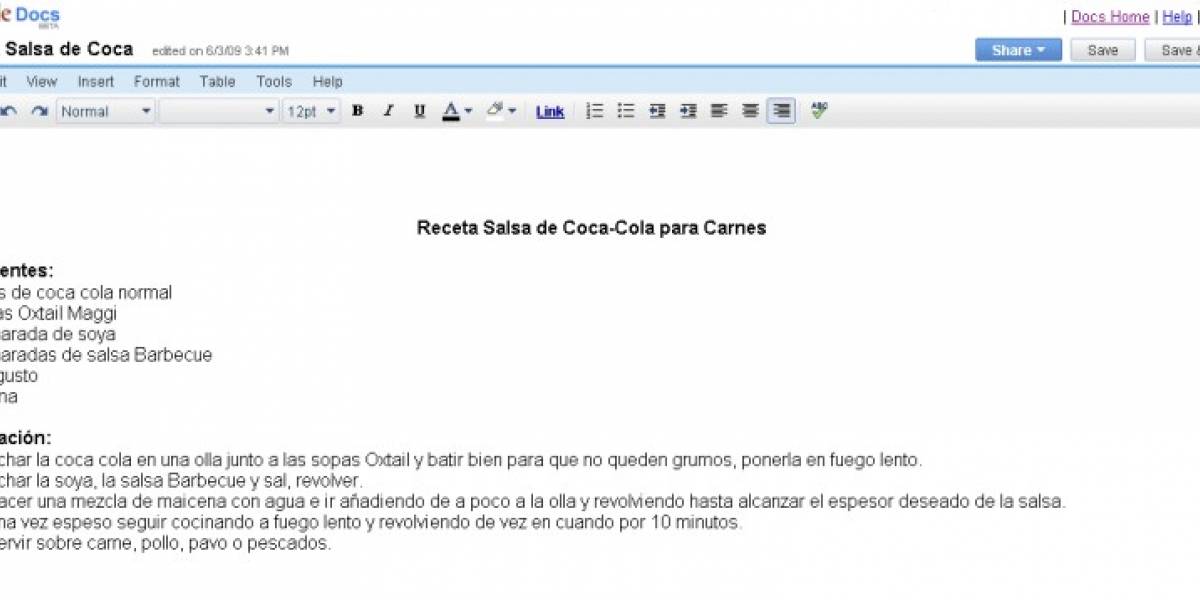This screenshot has height=600, width=1200.
Task: Align text to the right
Action: click(x=782, y=111)
